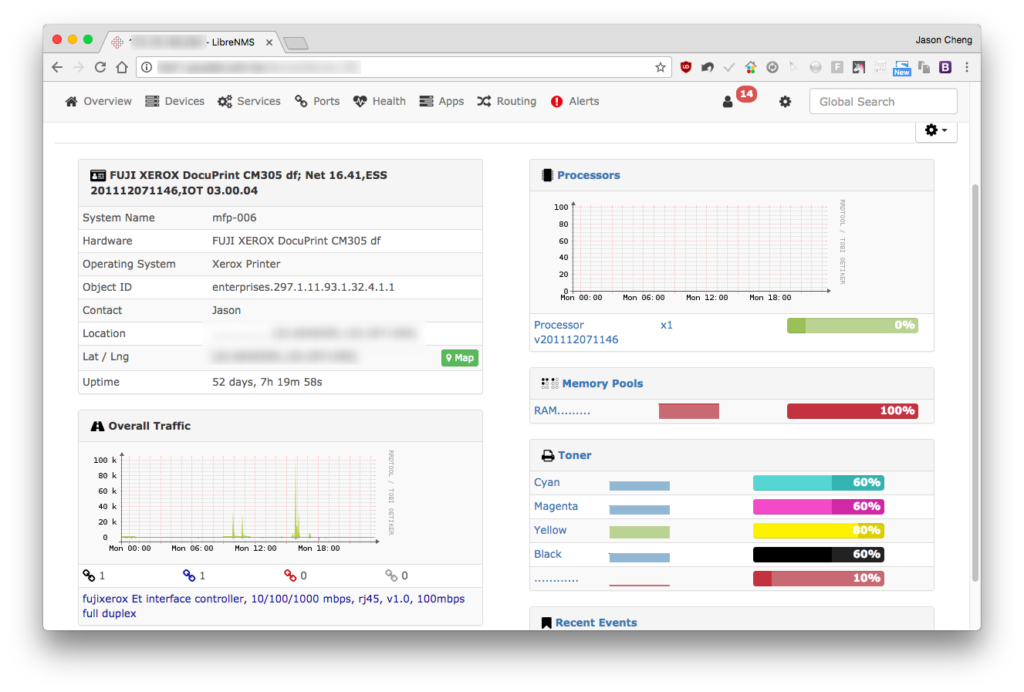Bookmark this page with the star icon
Image resolution: width=1024 pixels, height=692 pixels.
(660, 67)
